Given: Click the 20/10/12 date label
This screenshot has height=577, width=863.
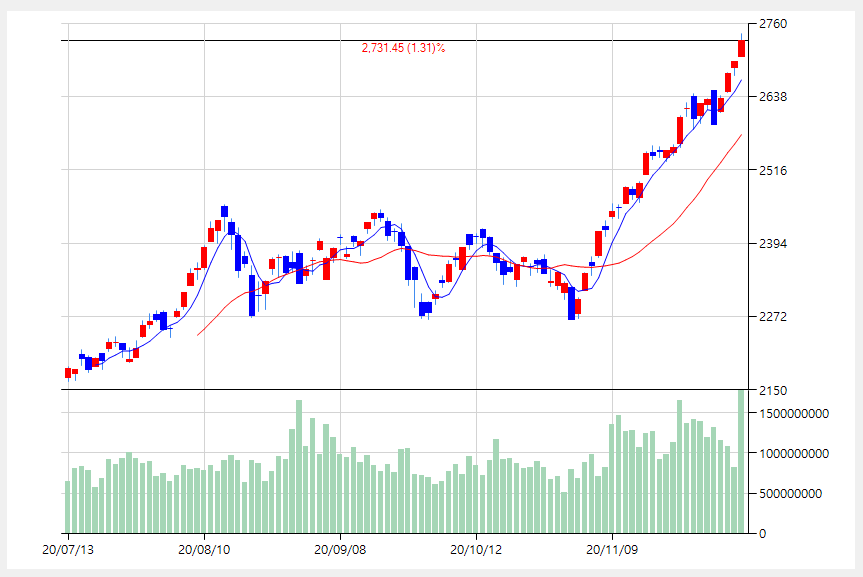Looking at the screenshot, I should point(476,549).
